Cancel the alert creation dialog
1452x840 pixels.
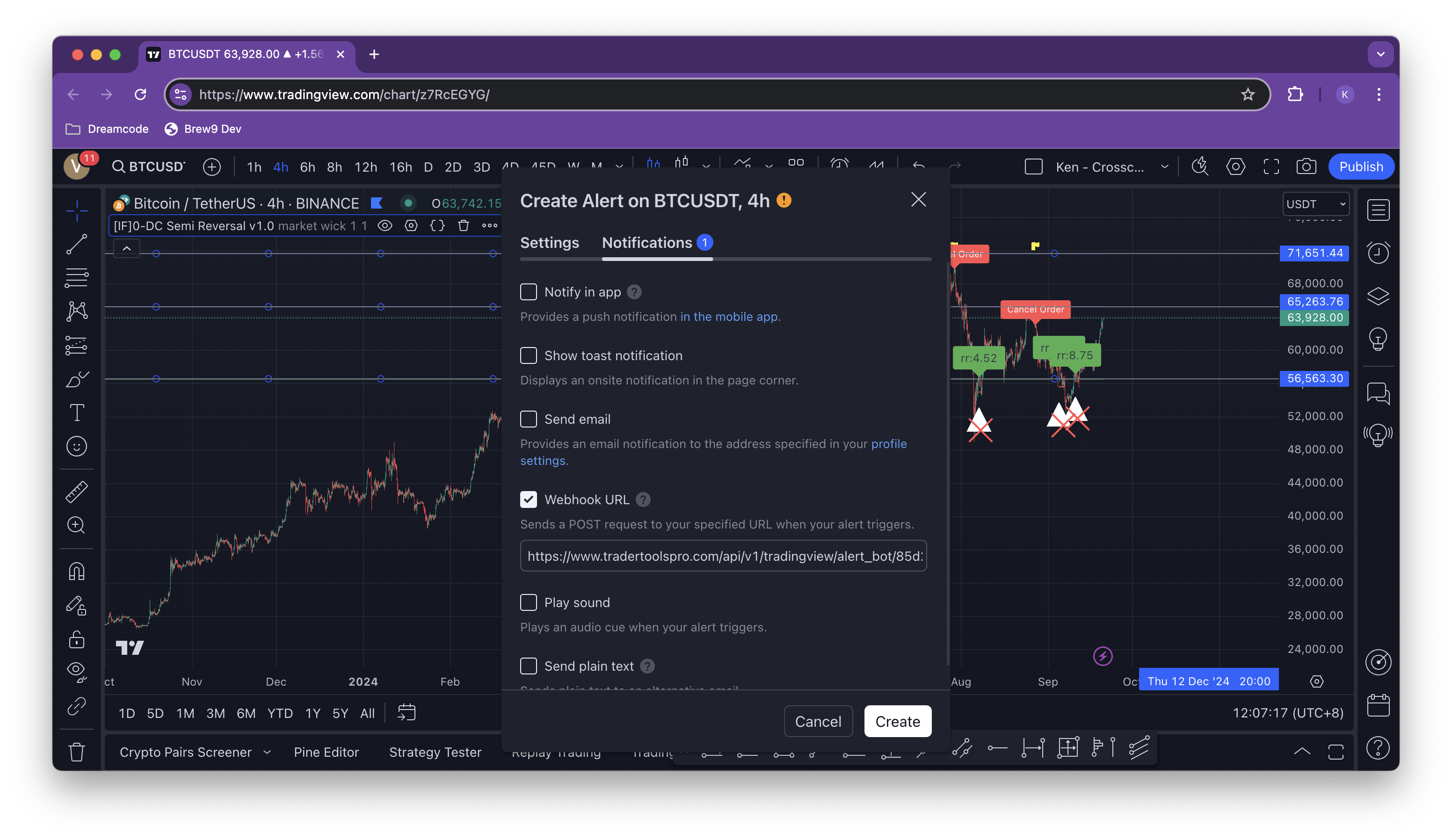pos(818,721)
